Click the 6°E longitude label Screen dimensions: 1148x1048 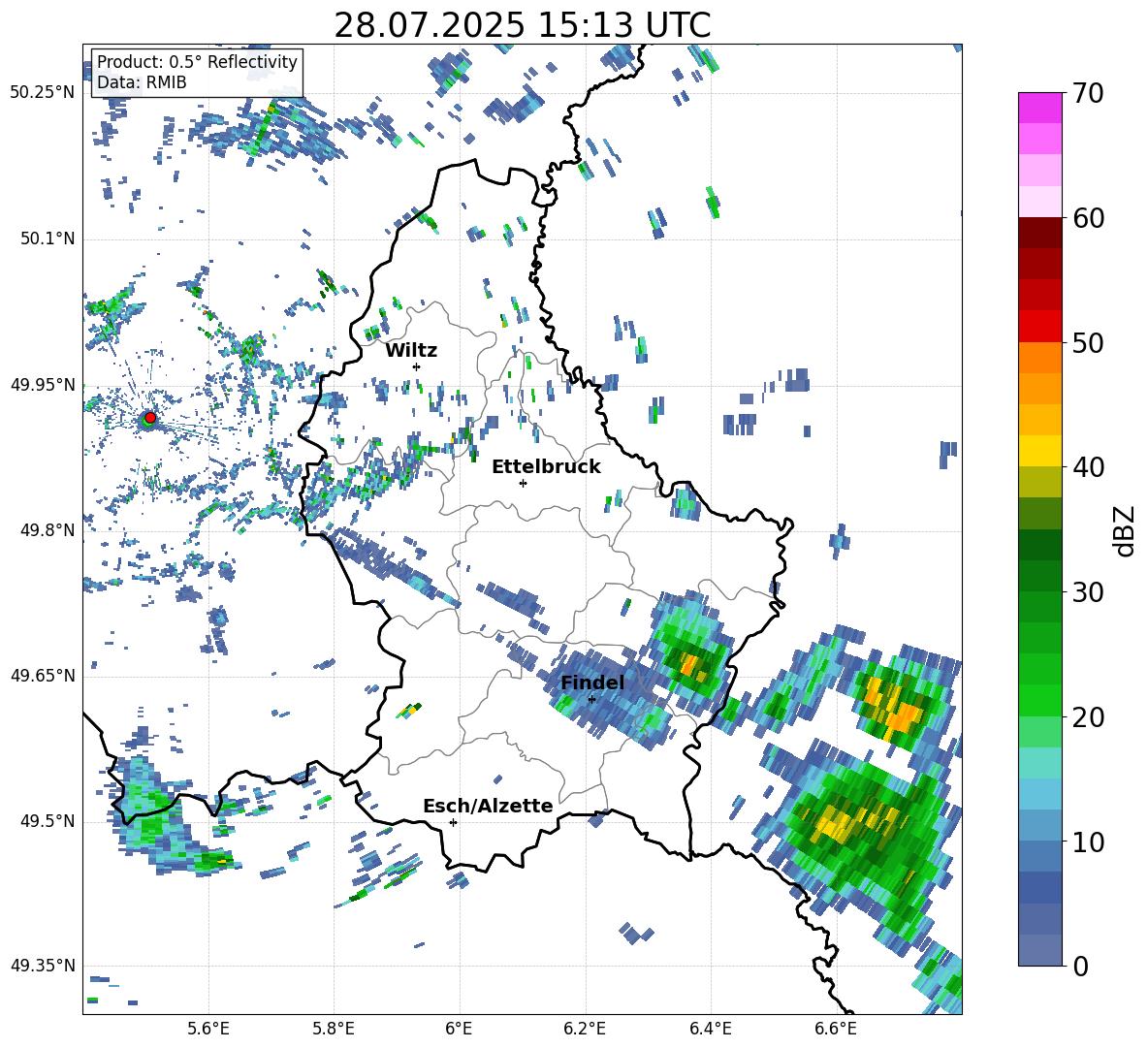[459, 1029]
